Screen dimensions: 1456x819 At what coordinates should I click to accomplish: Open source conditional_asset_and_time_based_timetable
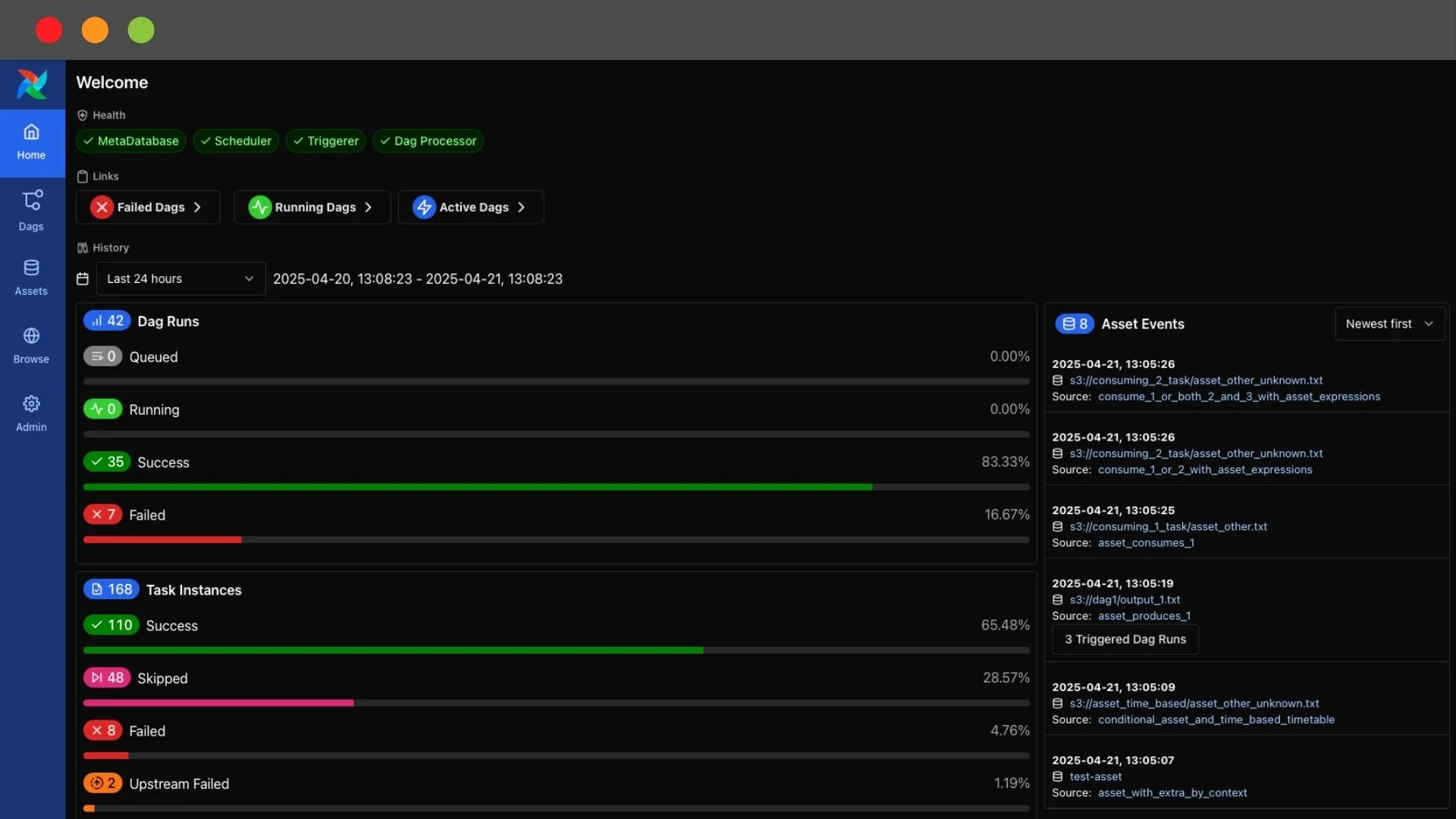(1216, 720)
